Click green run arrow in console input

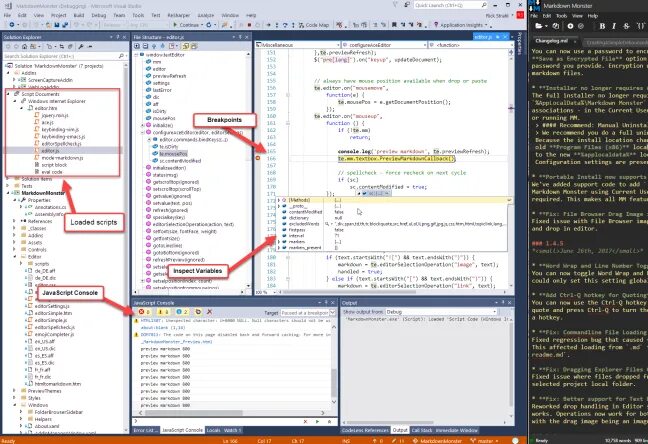tap(317, 422)
